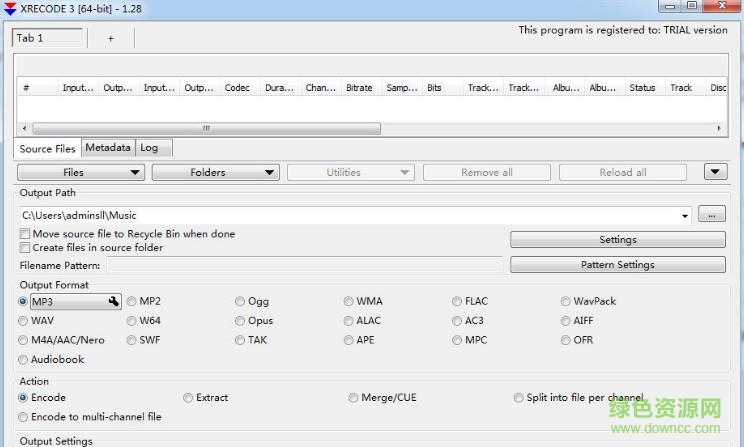Select FLAC output format
The image size is (744, 447).
click(x=457, y=301)
